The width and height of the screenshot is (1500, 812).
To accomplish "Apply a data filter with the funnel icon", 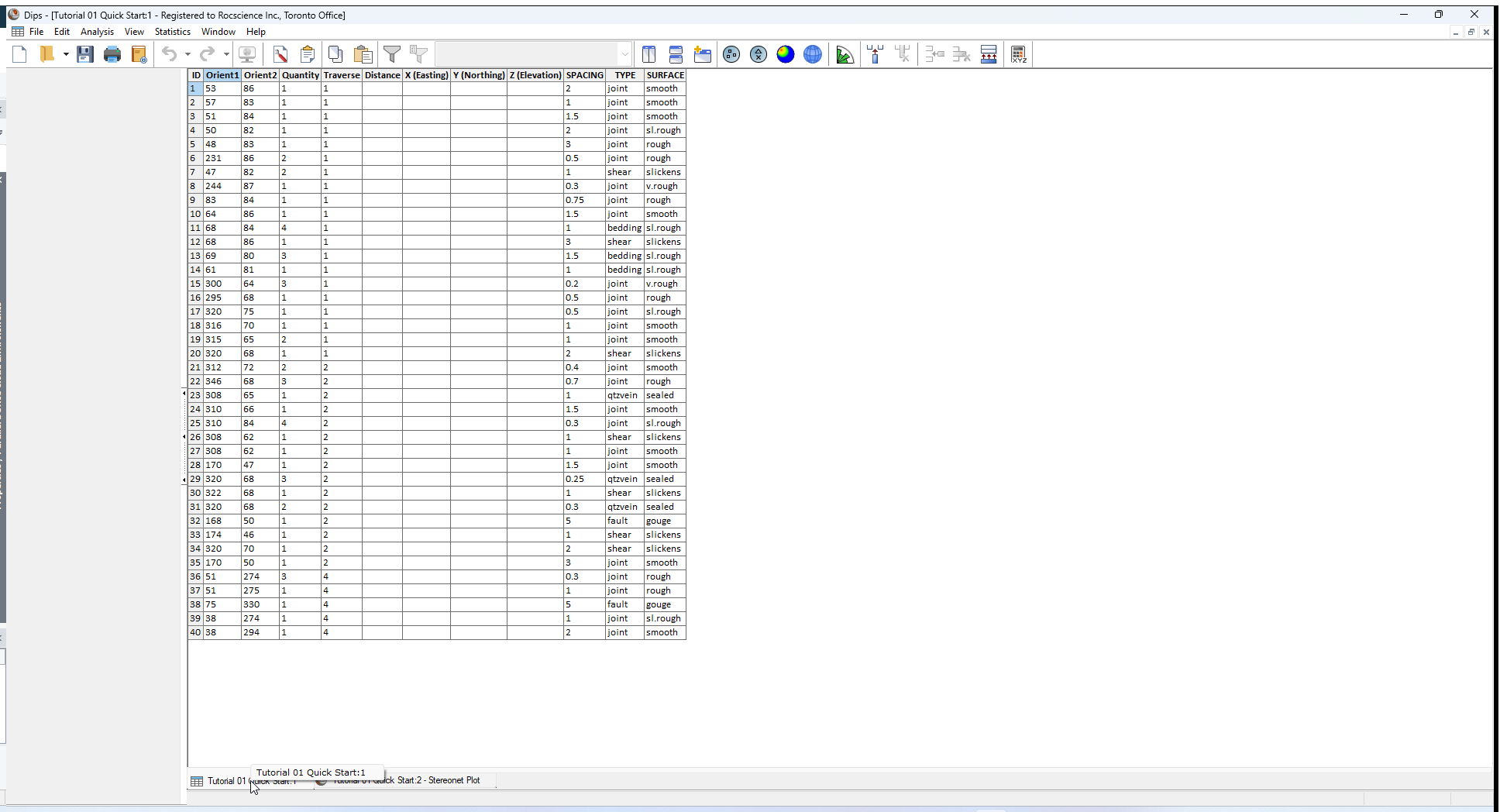I will pyautogui.click(x=392, y=53).
